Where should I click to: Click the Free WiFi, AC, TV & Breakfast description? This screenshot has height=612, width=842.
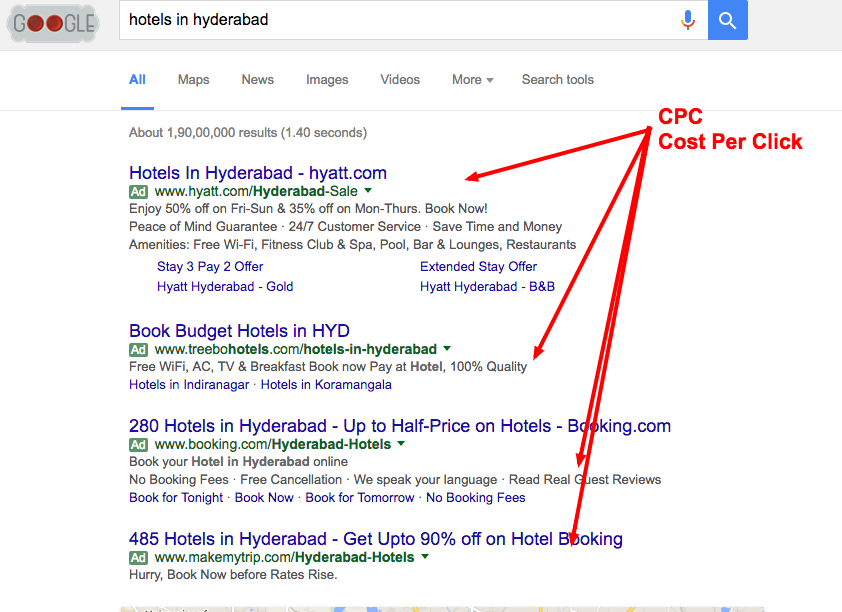coord(328,367)
